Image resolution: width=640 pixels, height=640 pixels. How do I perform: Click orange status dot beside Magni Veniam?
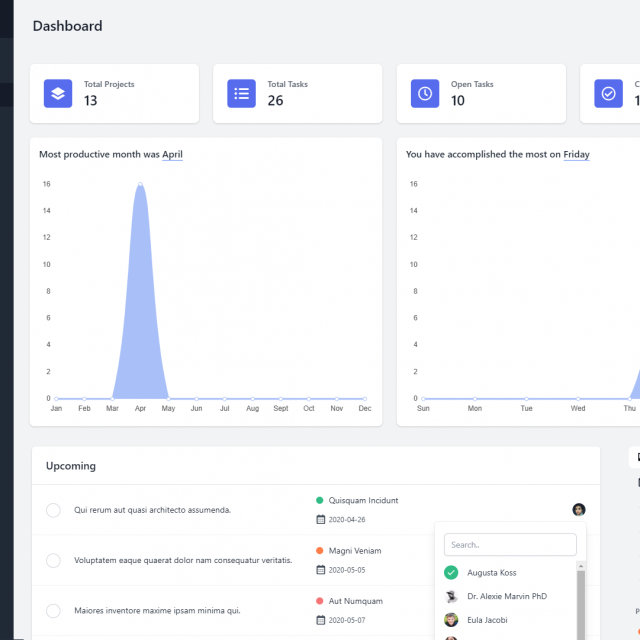(320, 550)
